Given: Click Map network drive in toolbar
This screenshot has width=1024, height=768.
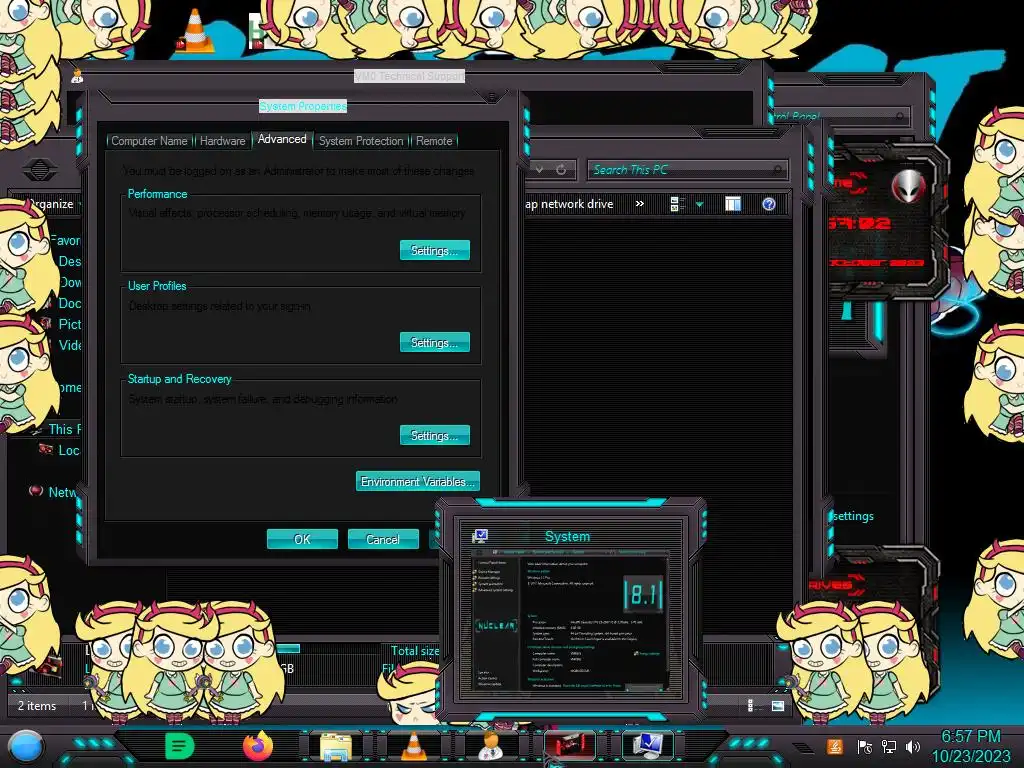Looking at the screenshot, I should (x=569, y=204).
